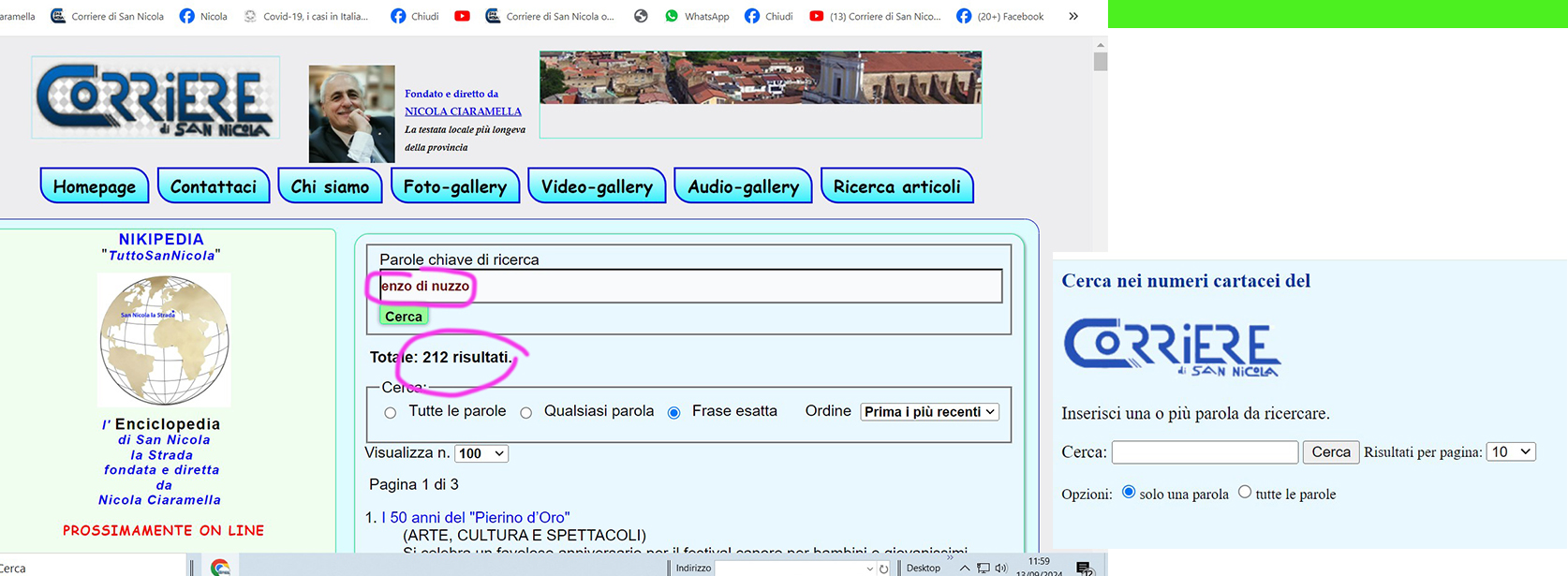This screenshot has width=1568, height=576.
Task: Open Video-gallery section
Action: (597, 185)
